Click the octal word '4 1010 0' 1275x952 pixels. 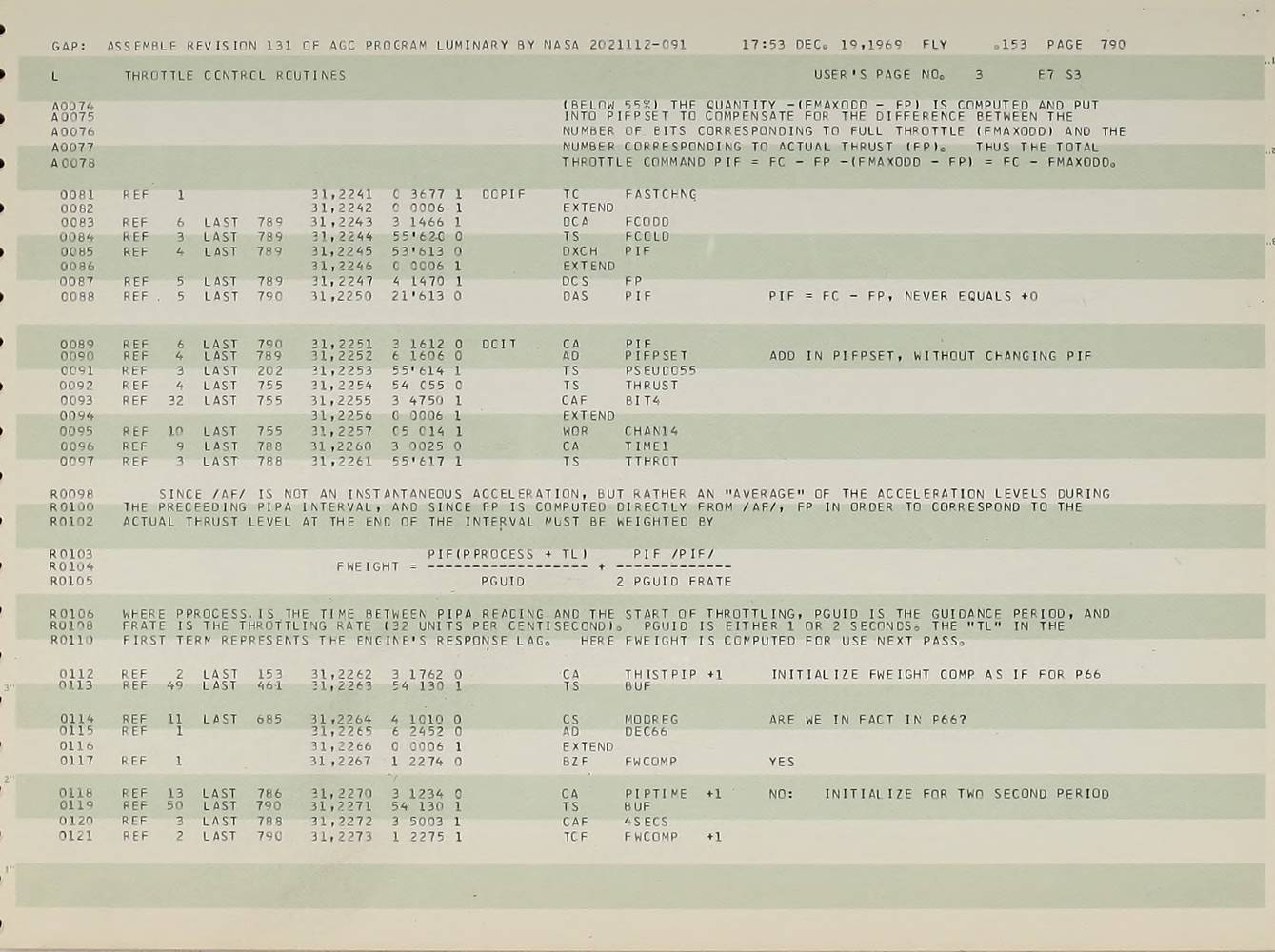[x=428, y=720]
